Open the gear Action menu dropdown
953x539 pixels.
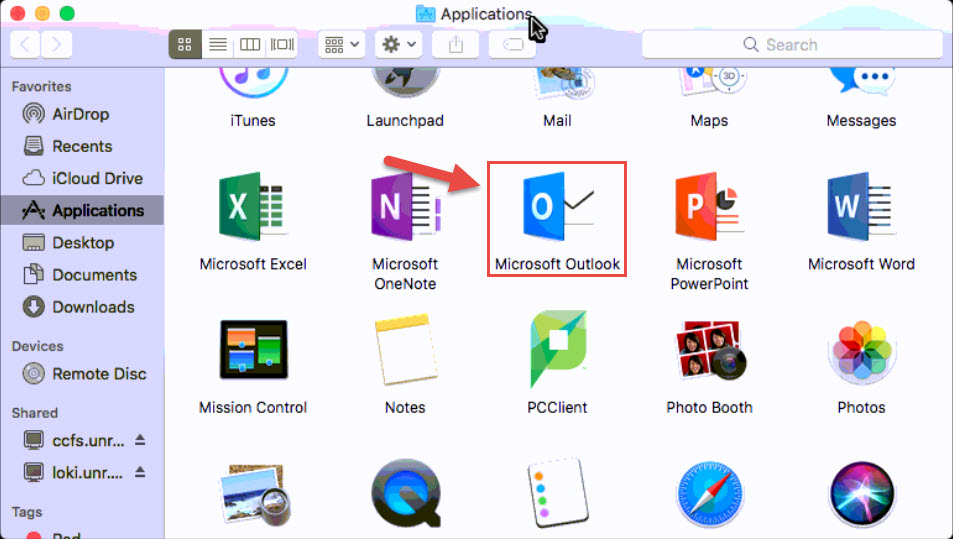399,44
